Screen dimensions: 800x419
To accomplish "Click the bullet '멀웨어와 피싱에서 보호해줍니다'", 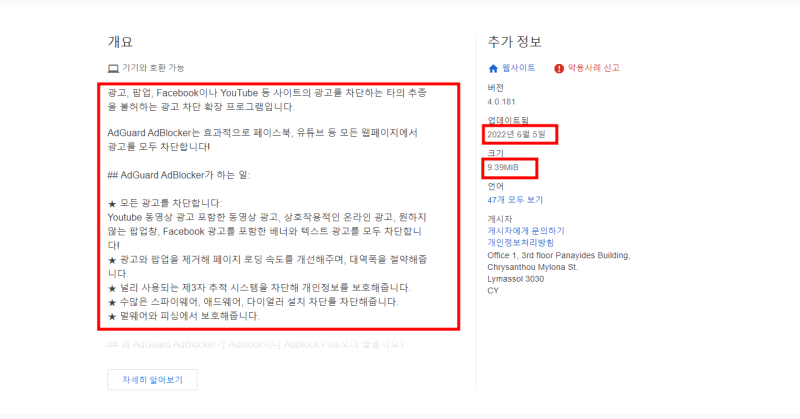I will pos(184,316).
